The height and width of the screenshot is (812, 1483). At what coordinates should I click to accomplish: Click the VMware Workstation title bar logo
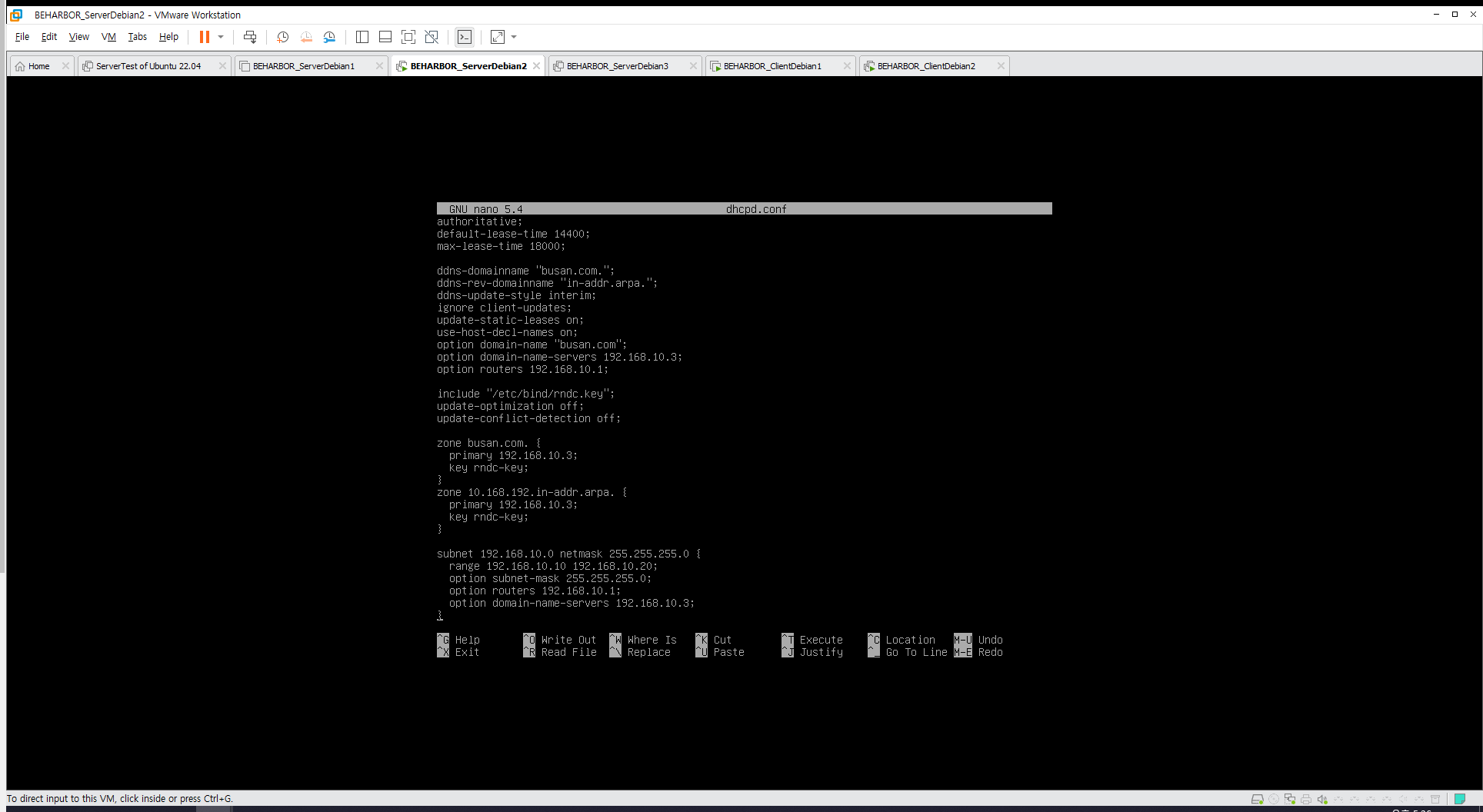tap(16, 15)
